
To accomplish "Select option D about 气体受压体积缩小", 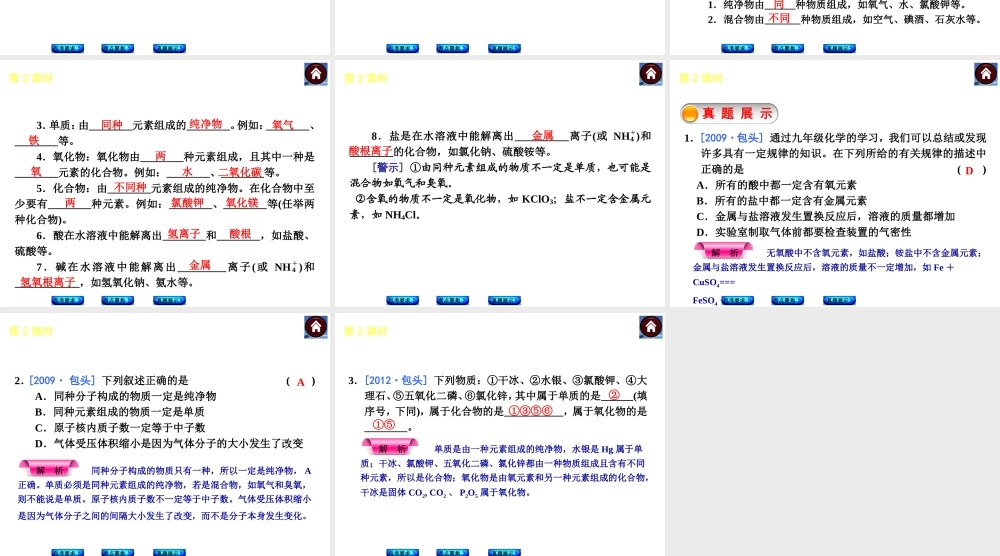I will pos(169,444).
